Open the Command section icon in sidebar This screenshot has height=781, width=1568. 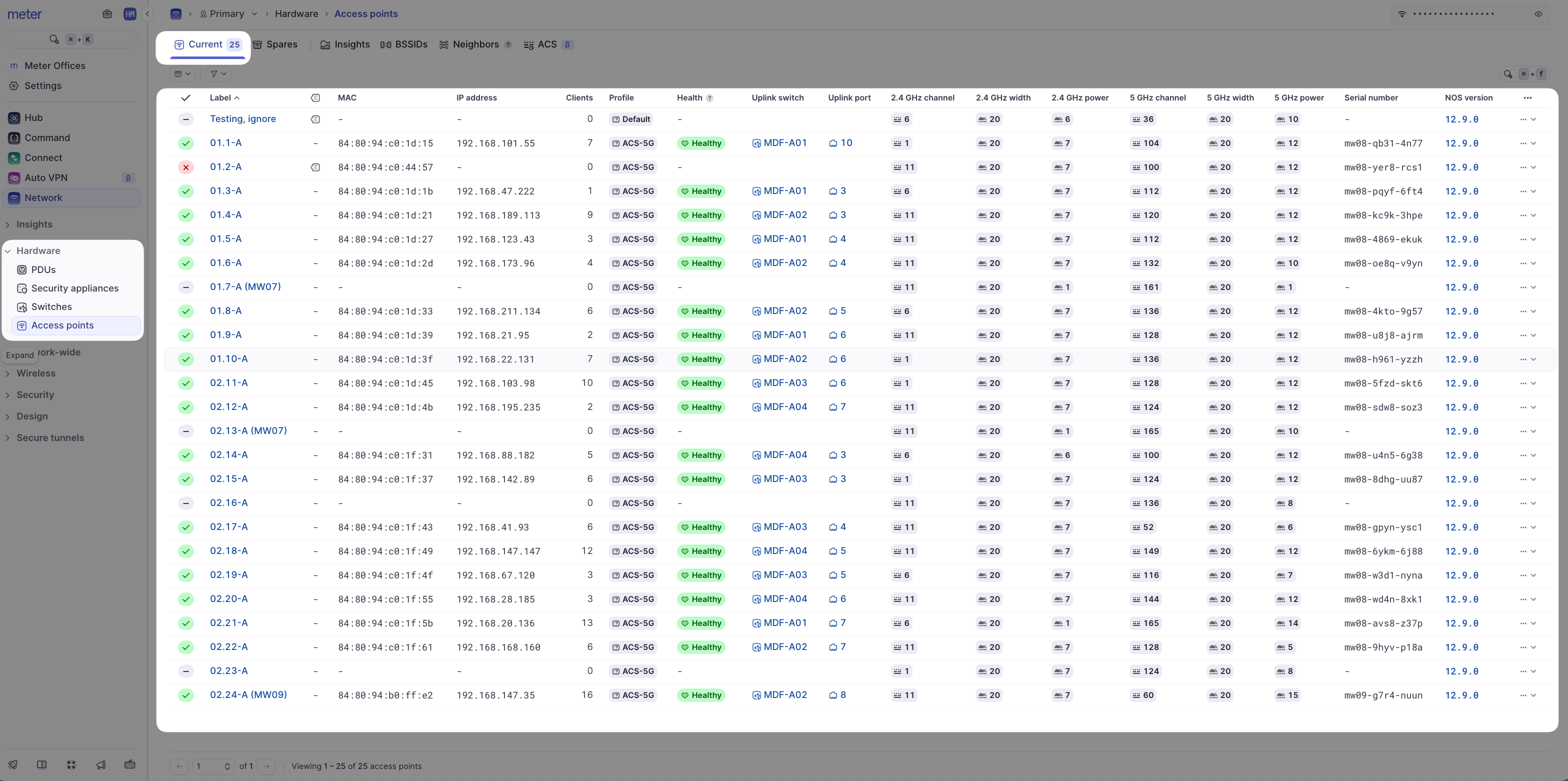click(x=13, y=137)
